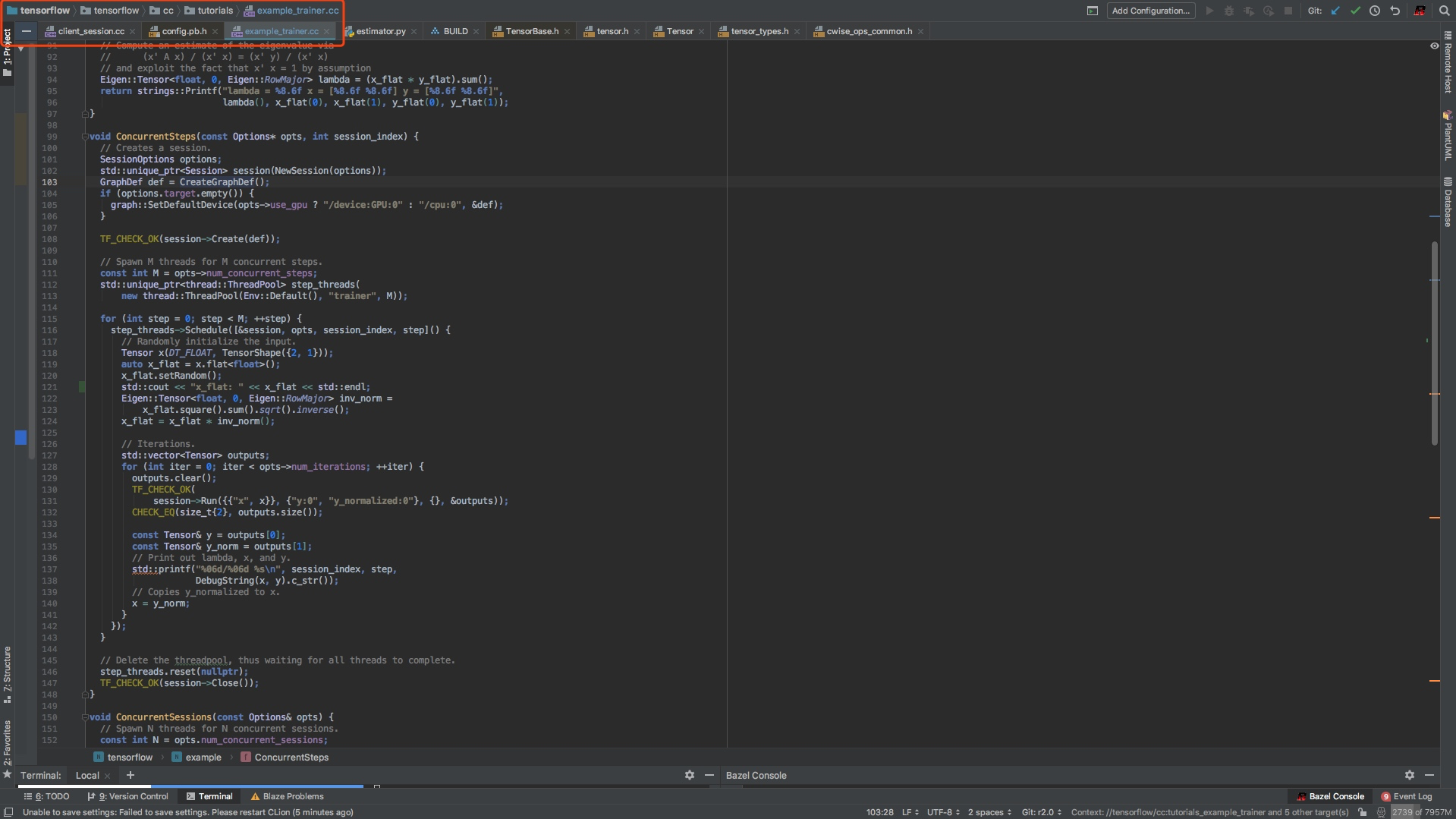Click the Debug bug icon

tap(1229, 11)
